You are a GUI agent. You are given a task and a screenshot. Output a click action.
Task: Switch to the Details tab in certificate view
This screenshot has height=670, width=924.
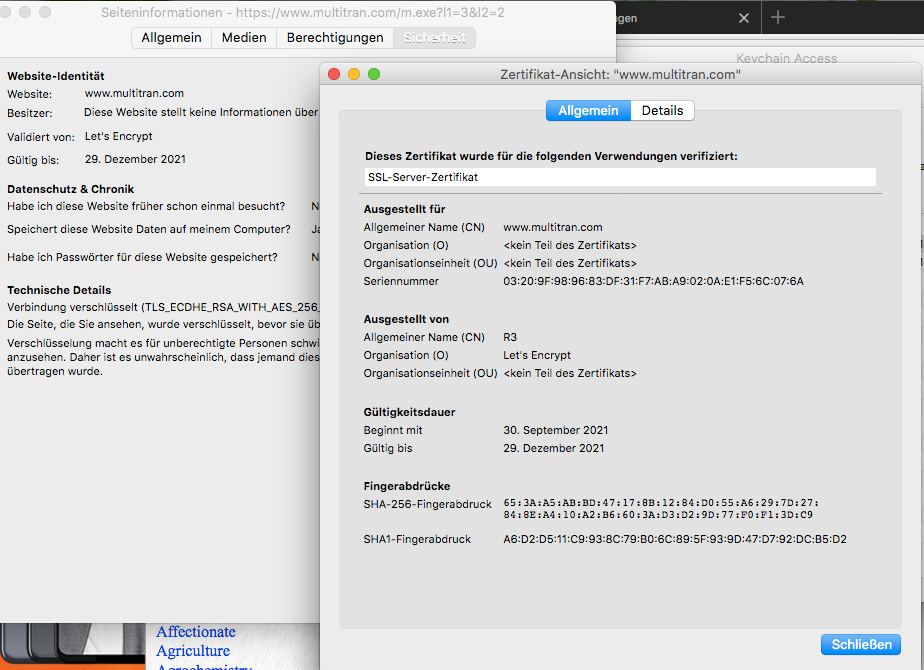(662, 111)
